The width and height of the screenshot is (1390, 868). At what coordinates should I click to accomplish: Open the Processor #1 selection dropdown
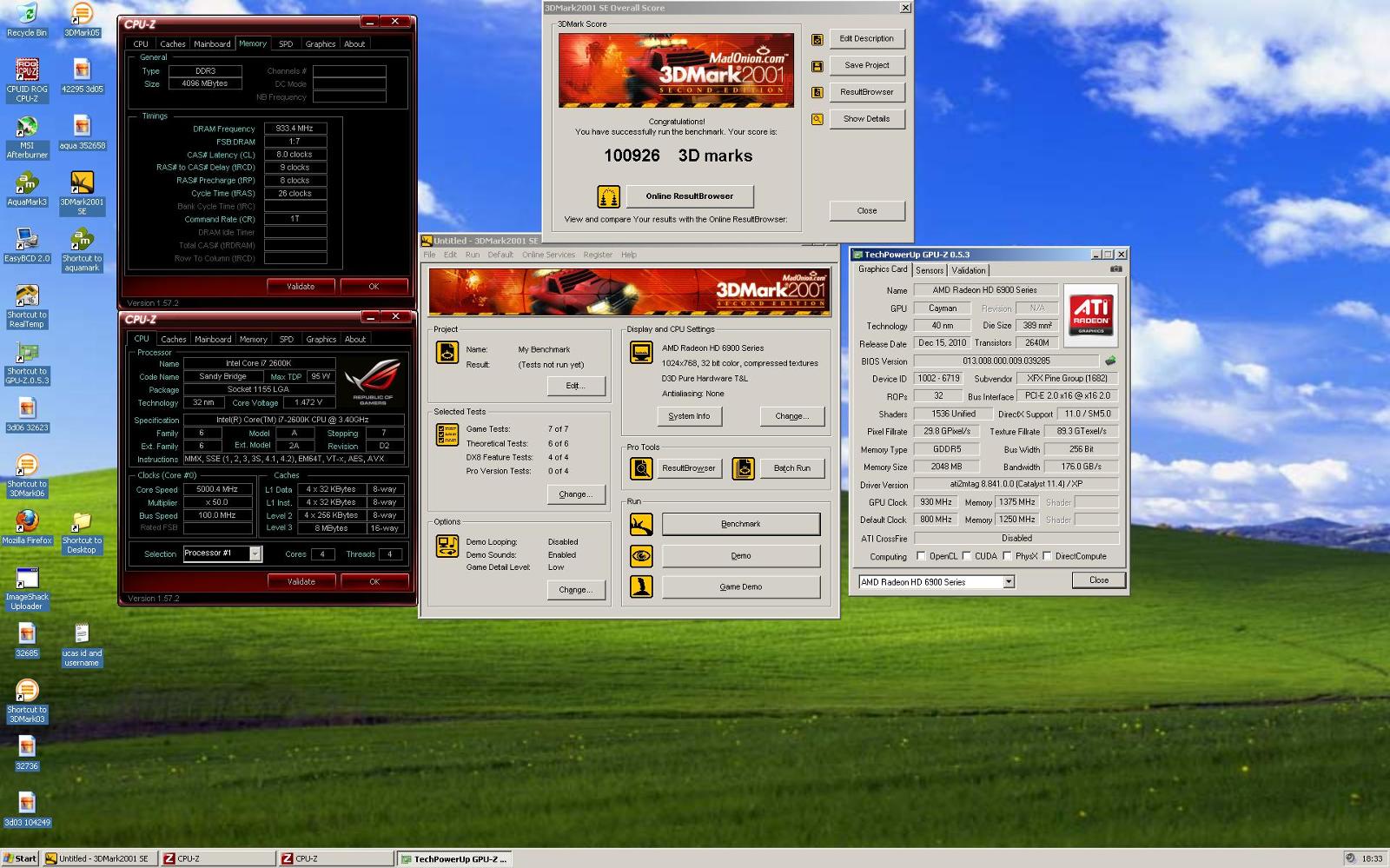(x=255, y=553)
